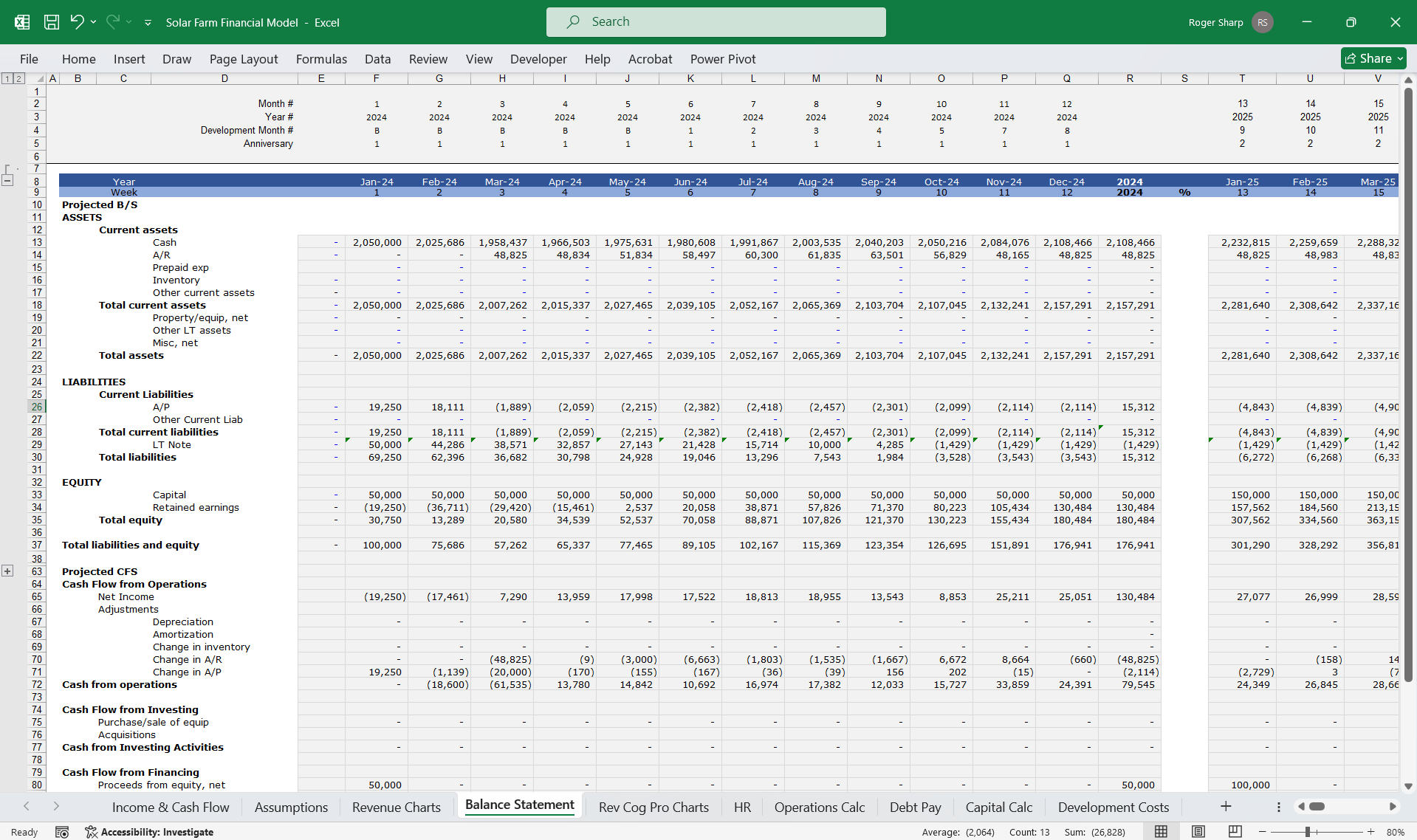Open the Redo history dropdown arrow
Viewport: 1417px width, 840px height.
[128, 22]
